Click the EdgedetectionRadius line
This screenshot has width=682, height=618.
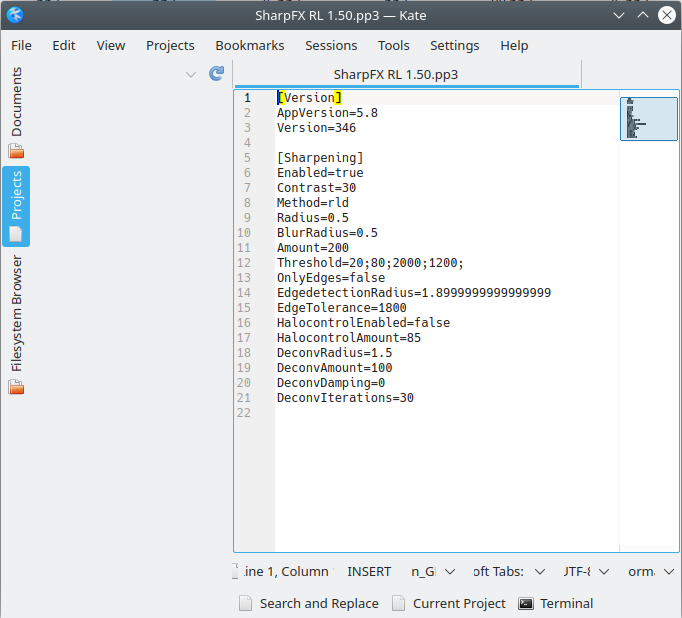point(414,293)
